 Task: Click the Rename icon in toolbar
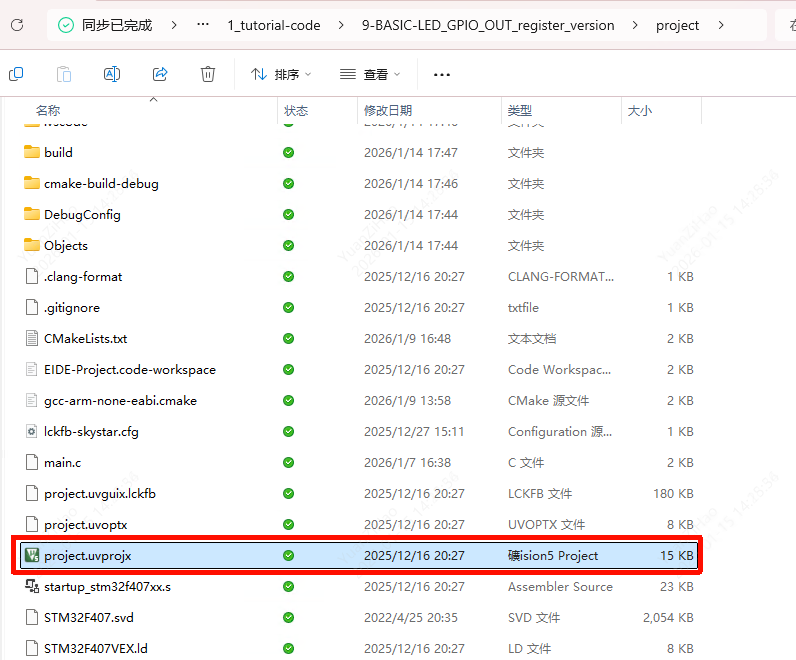[x=112, y=74]
